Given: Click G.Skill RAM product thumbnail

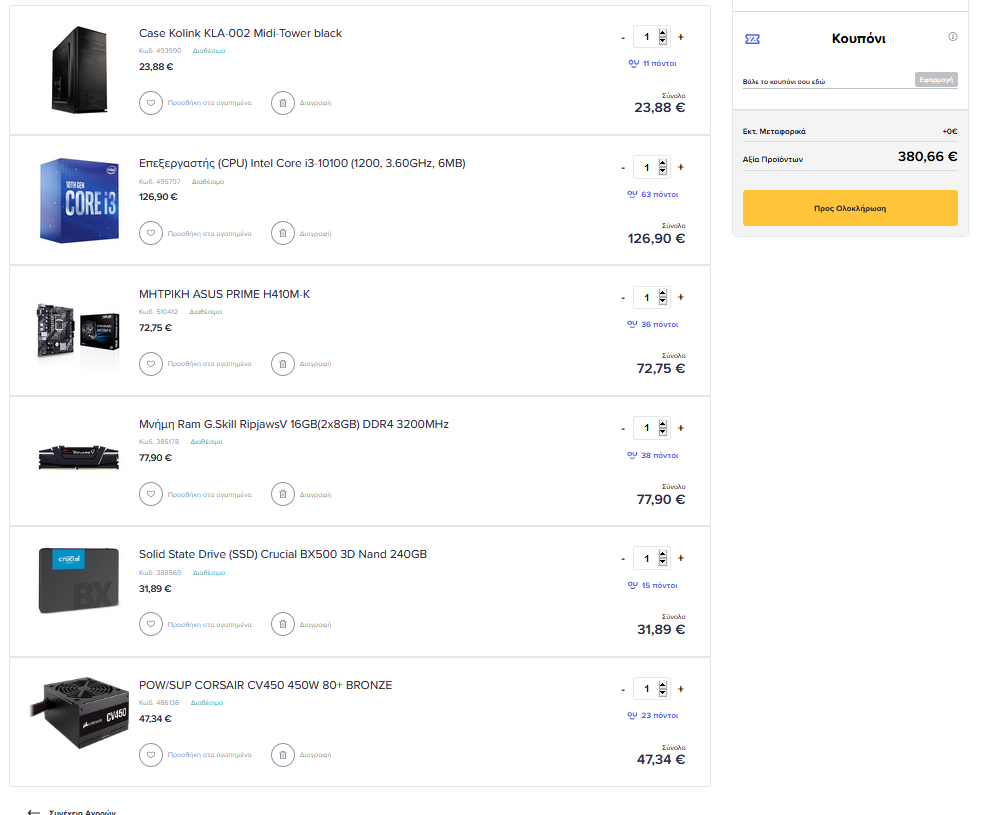Looking at the screenshot, I should click(x=79, y=457).
